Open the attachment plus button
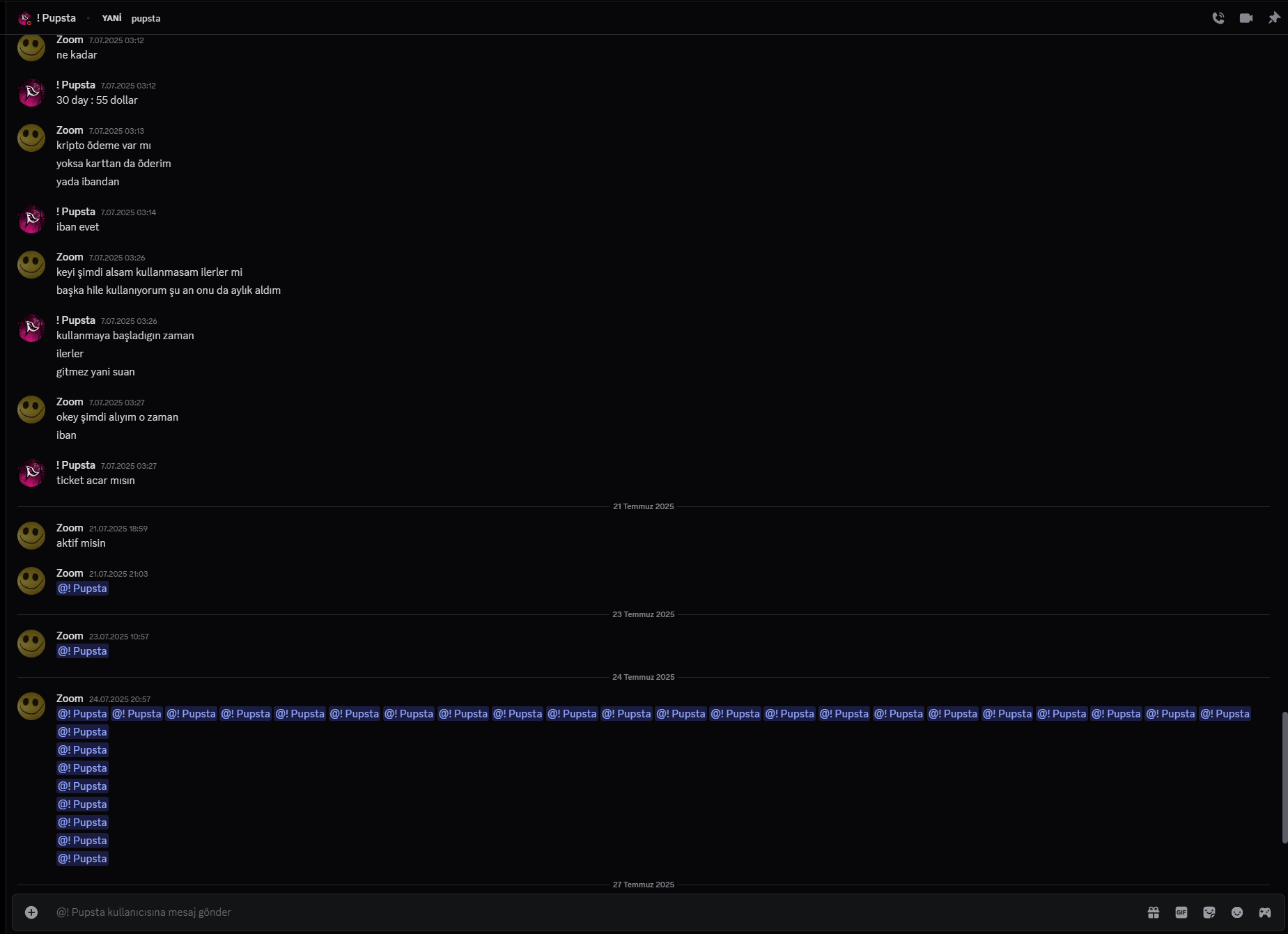The image size is (1288, 934). click(31, 912)
